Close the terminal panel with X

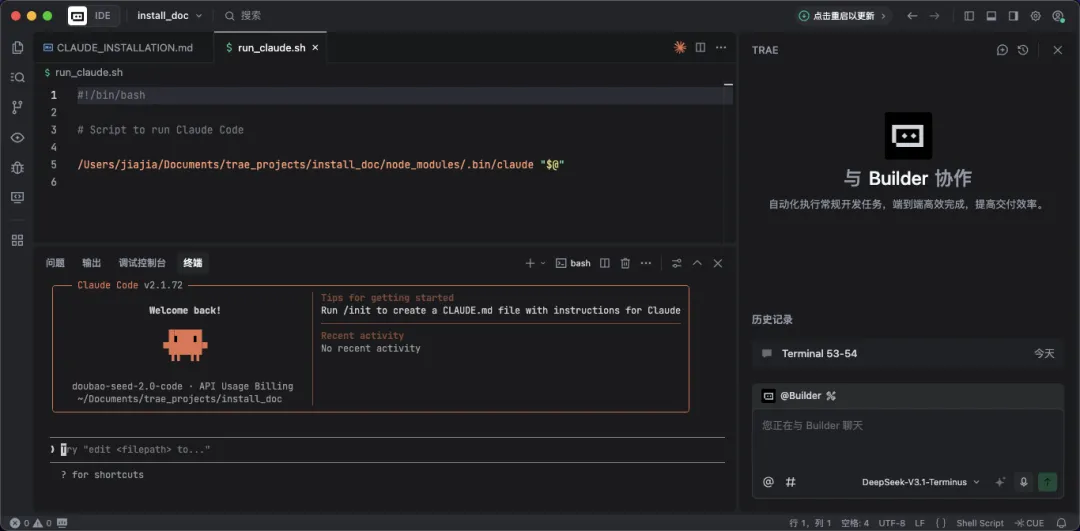click(718, 263)
